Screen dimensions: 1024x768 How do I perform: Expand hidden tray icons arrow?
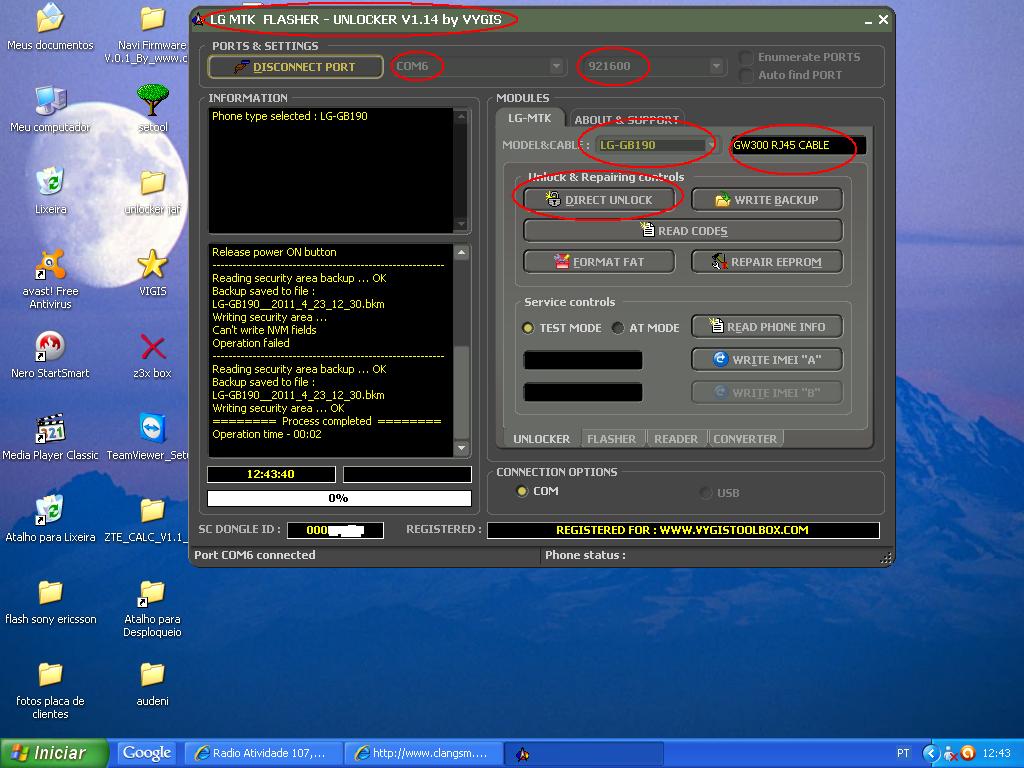[x=931, y=753]
